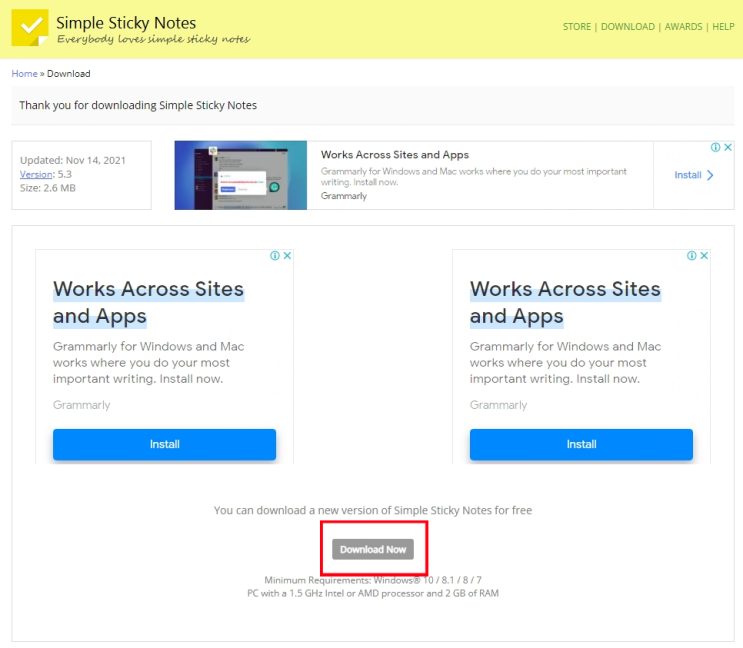The width and height of the screenshot is (743, 648).
Task: Close the right Grammarly ad with X
Action: point(704,255)
